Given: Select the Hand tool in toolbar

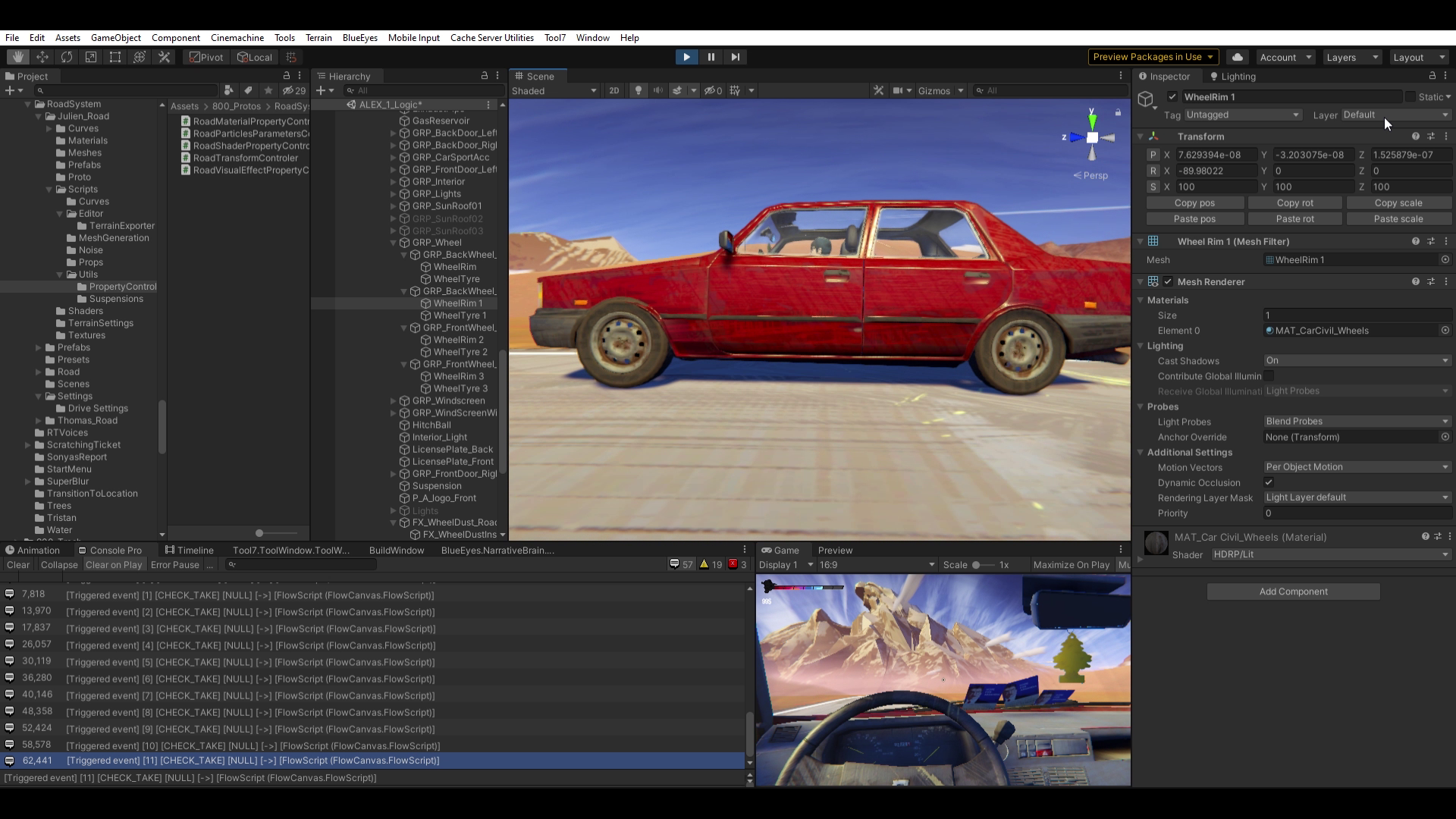Looking at the screenshot, I should coord(18,57).
